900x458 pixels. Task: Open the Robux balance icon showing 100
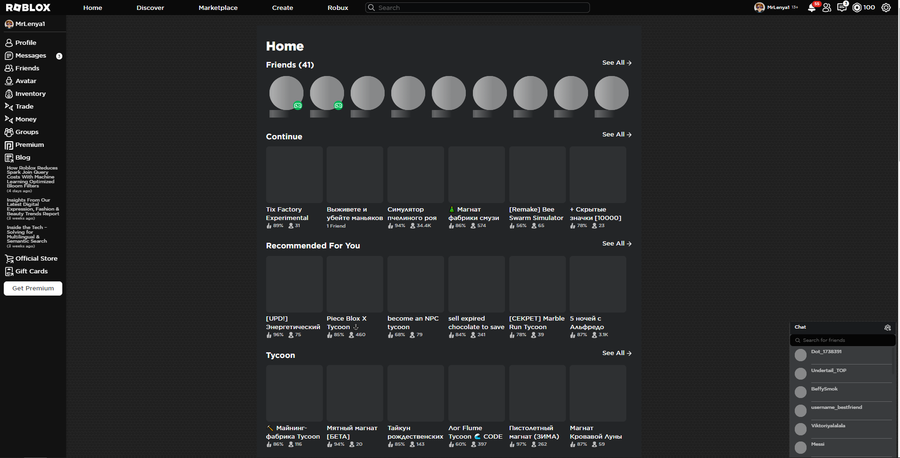[857, 7]
